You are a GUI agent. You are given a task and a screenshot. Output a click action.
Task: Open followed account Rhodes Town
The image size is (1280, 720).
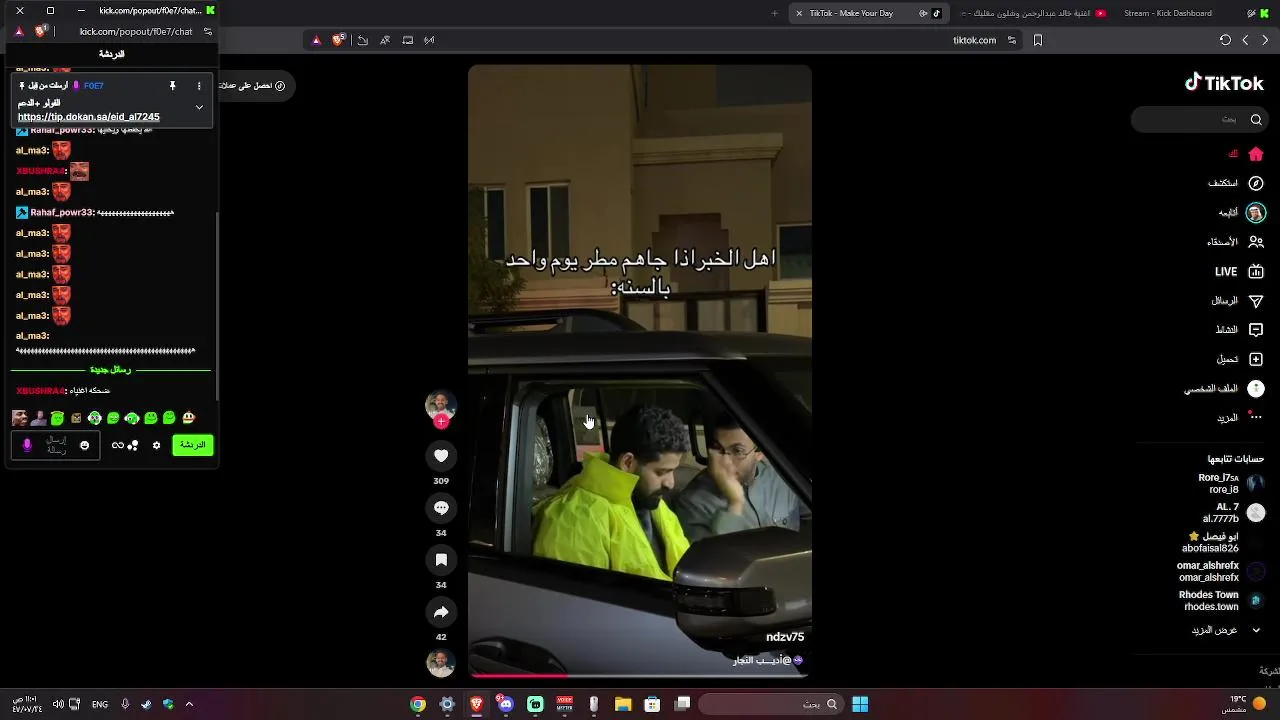point(1222,600)
